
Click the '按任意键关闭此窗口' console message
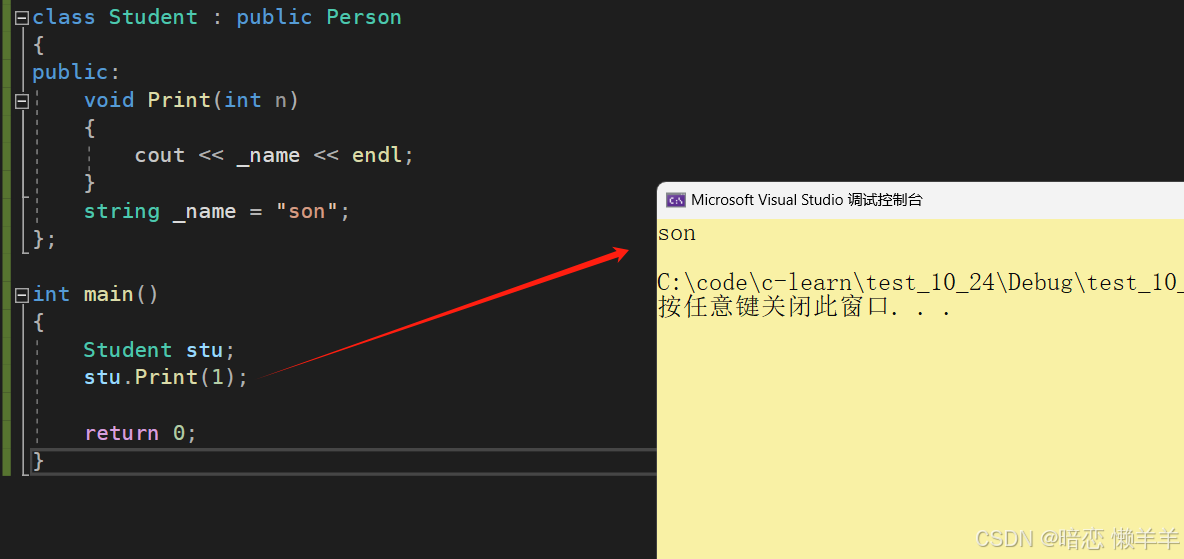tap(804, 308)
